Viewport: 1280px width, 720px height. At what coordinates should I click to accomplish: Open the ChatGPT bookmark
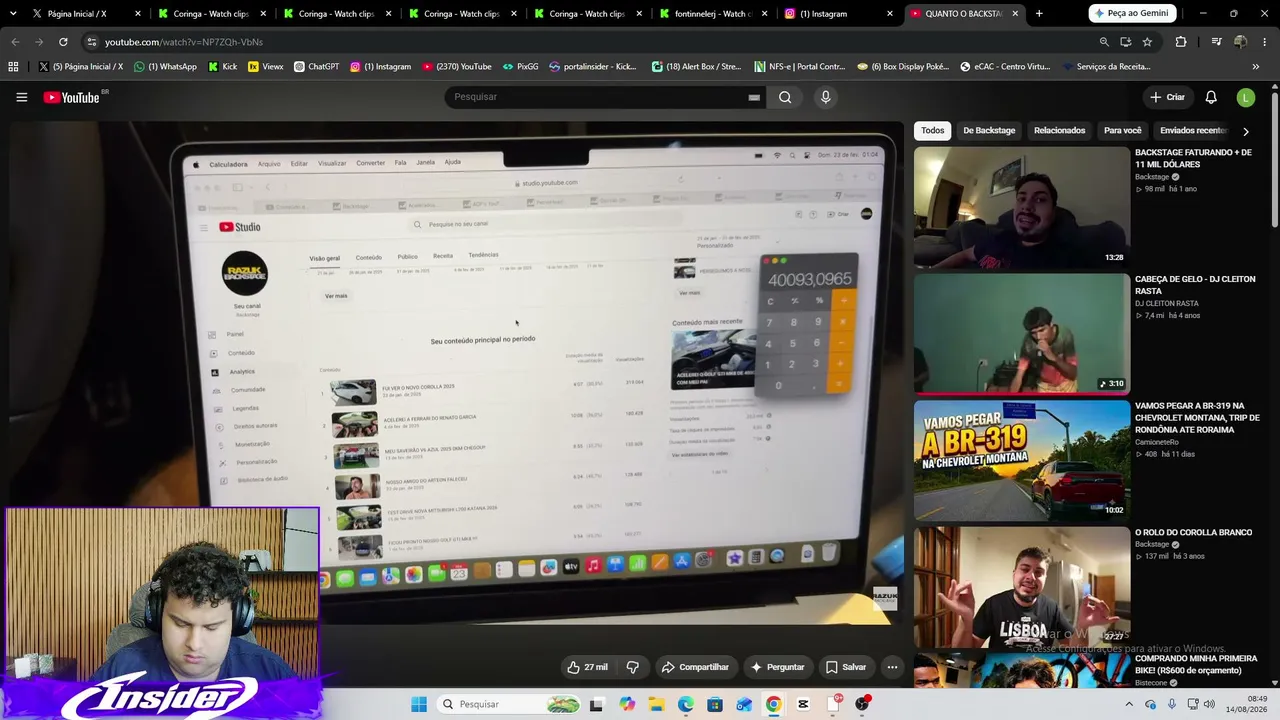click(x=316, y=67)
